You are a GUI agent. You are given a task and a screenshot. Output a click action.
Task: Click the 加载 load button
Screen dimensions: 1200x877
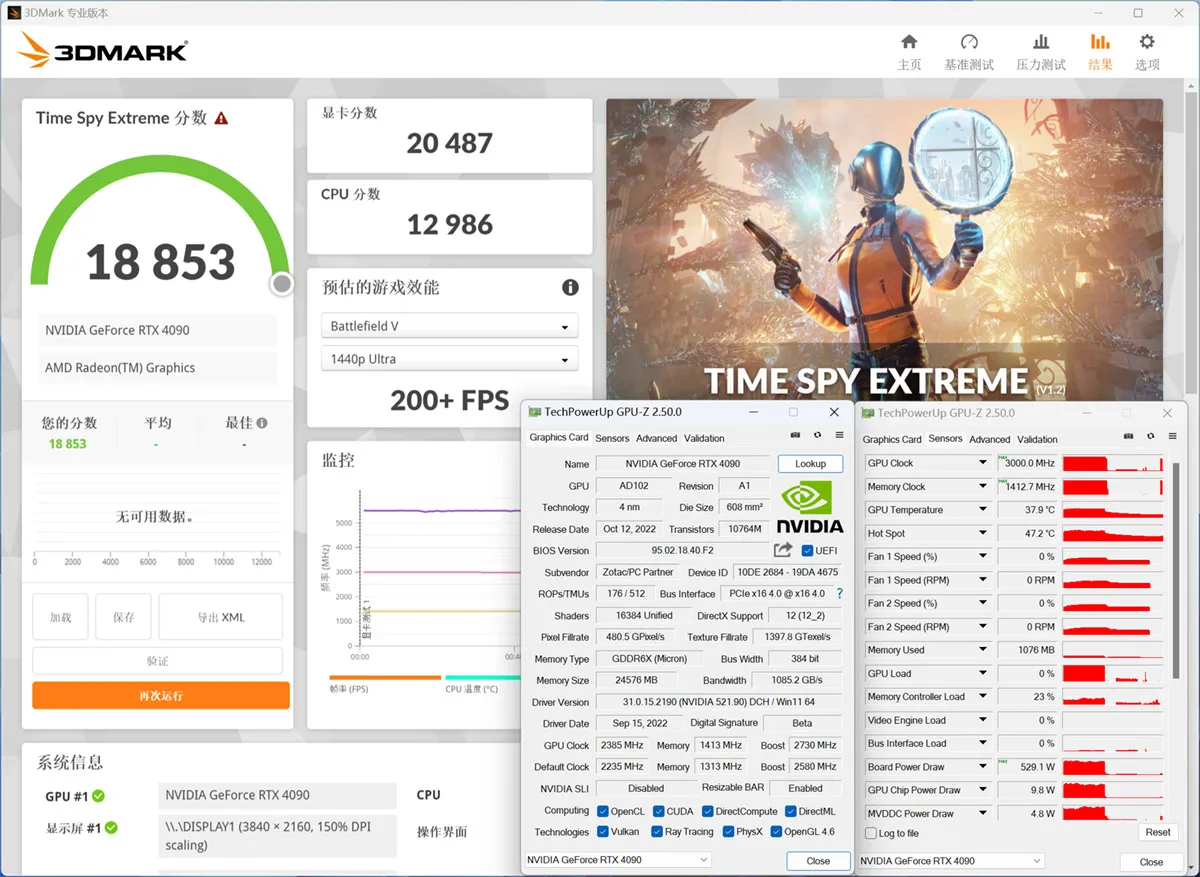[60, 617]
